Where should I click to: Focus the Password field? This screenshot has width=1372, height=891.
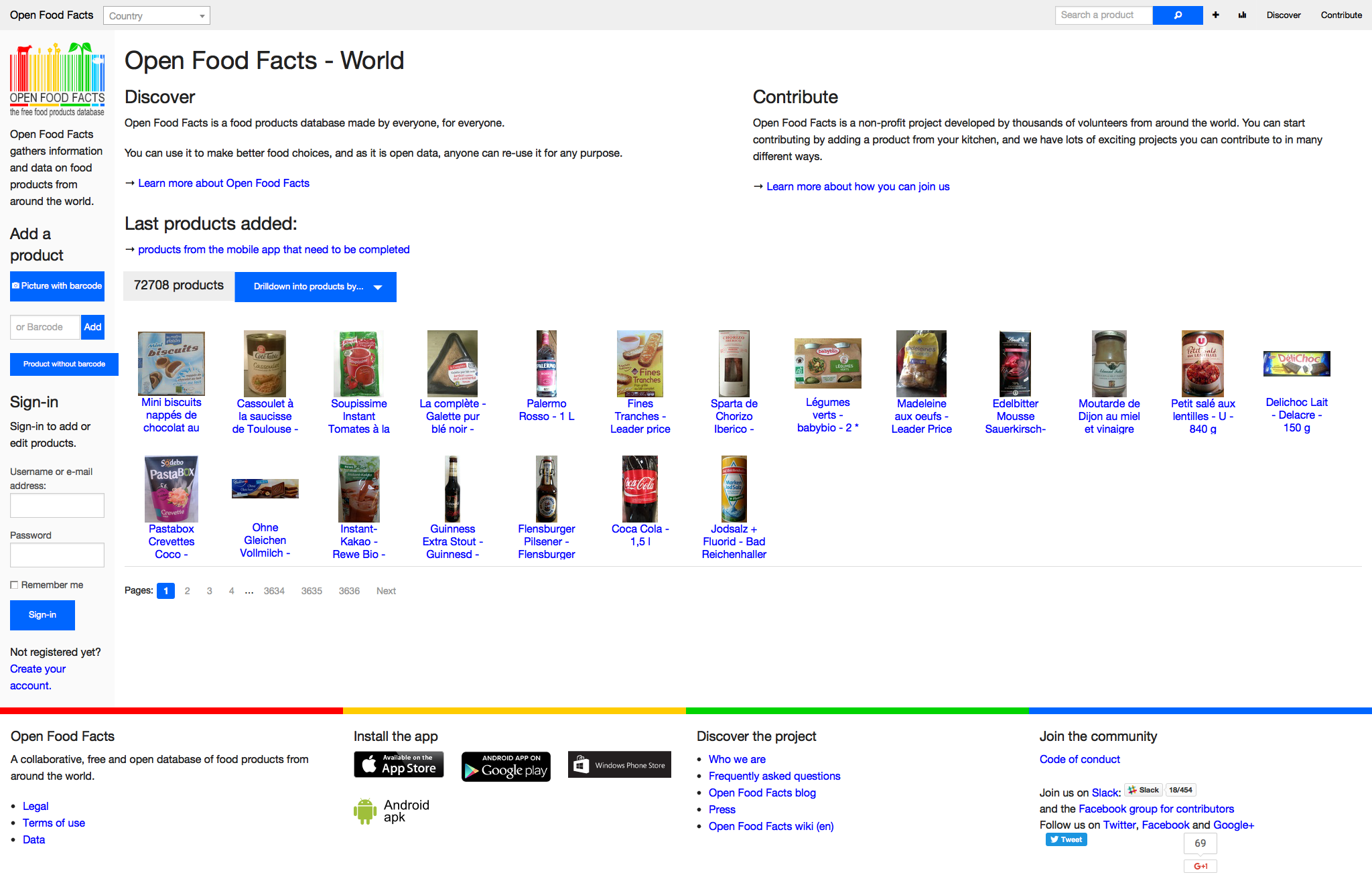[57, 555]
